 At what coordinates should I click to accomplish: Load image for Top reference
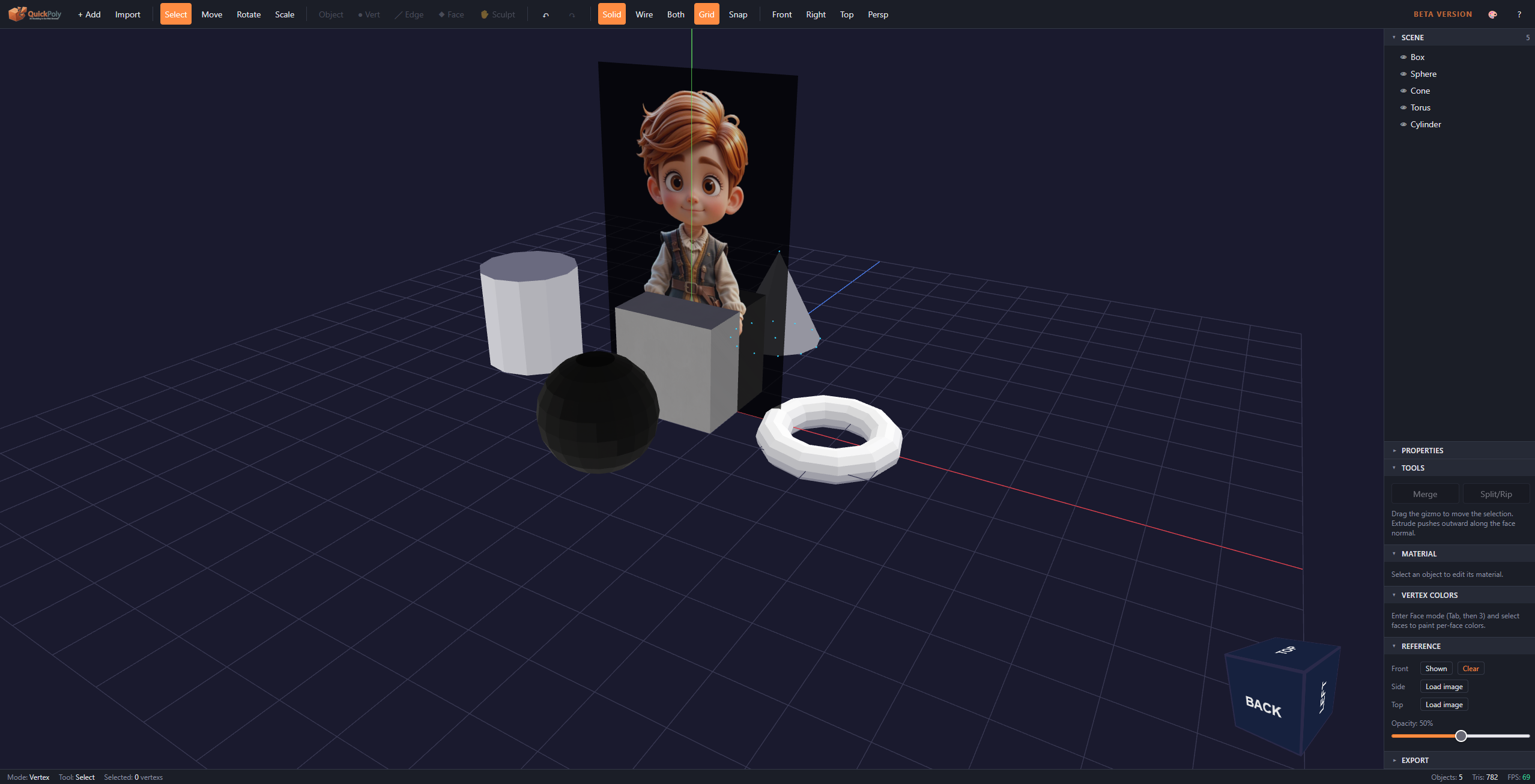tap(1444, 704)
